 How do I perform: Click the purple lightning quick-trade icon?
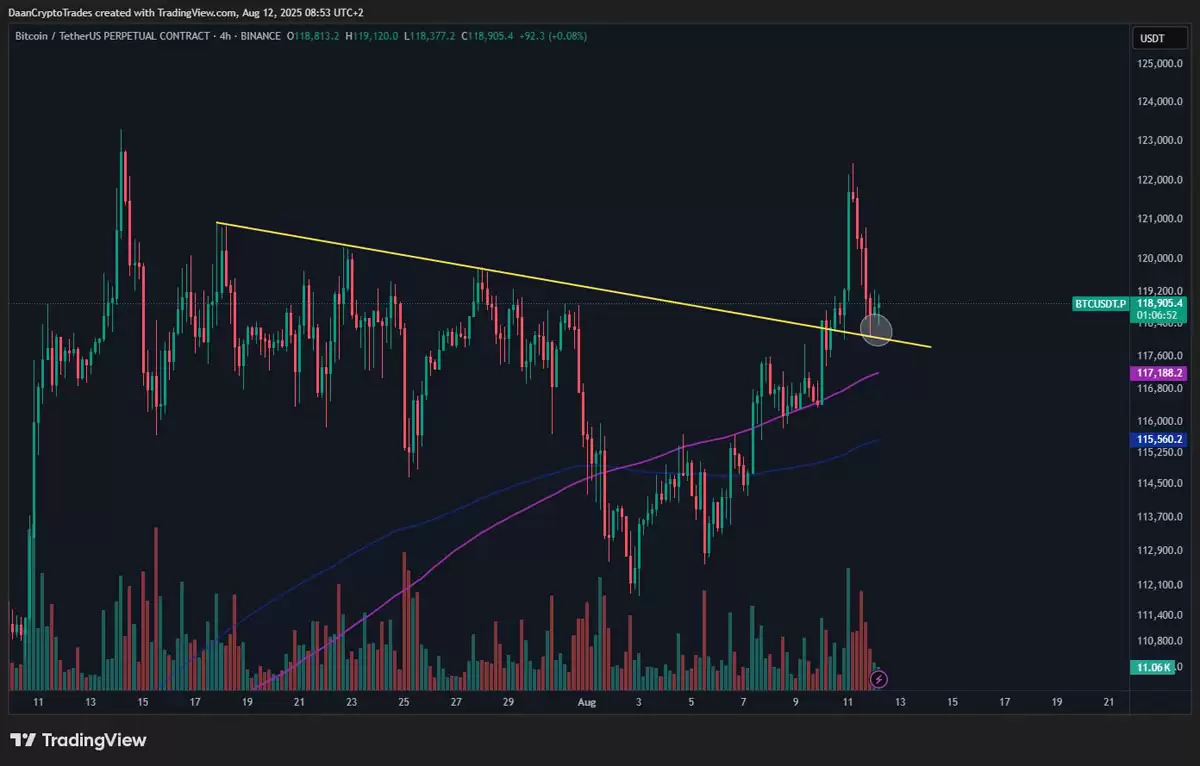coord(878,679)
